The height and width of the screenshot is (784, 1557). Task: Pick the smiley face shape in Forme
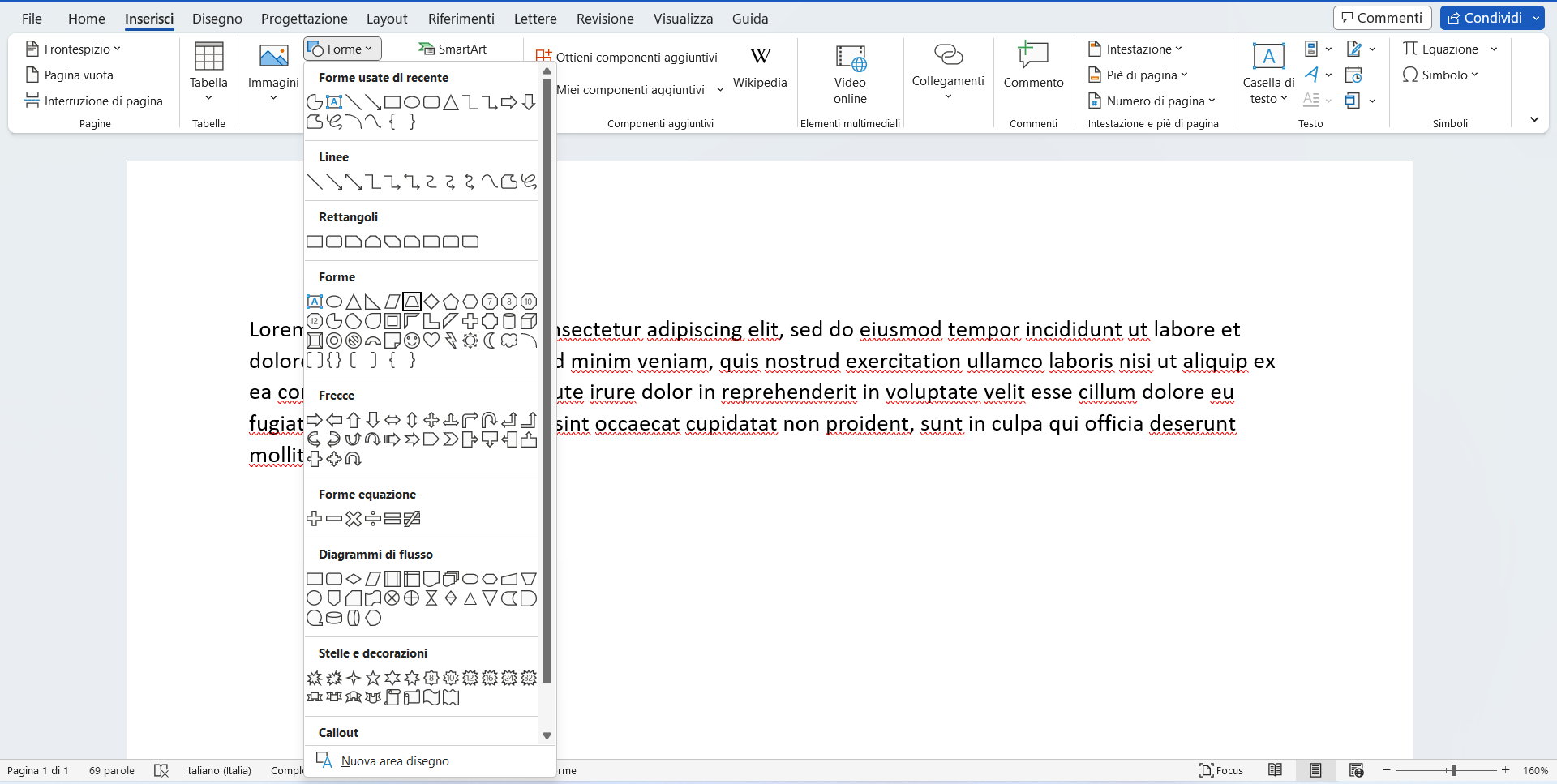pos(411,341)
